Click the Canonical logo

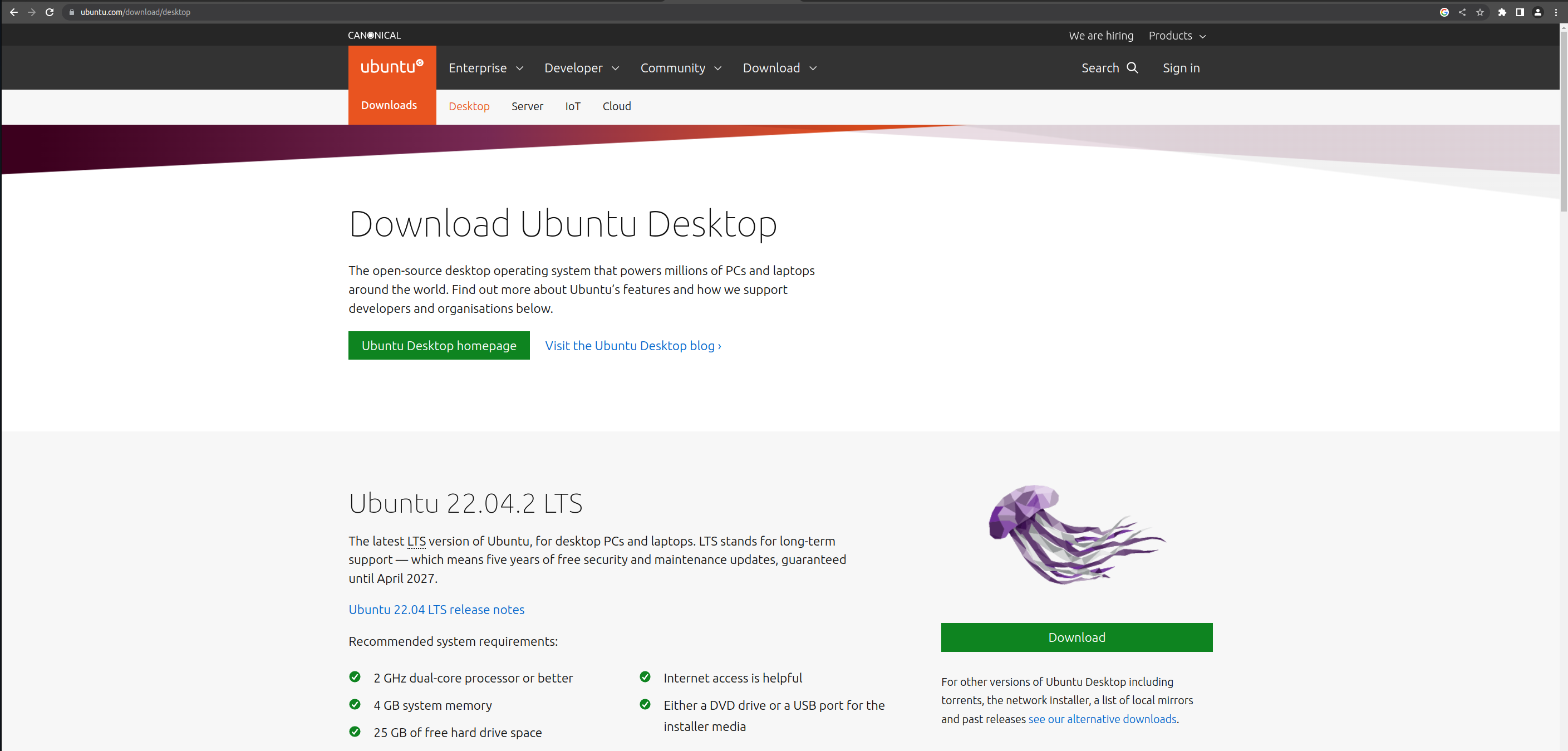click(x=375, y=35)
